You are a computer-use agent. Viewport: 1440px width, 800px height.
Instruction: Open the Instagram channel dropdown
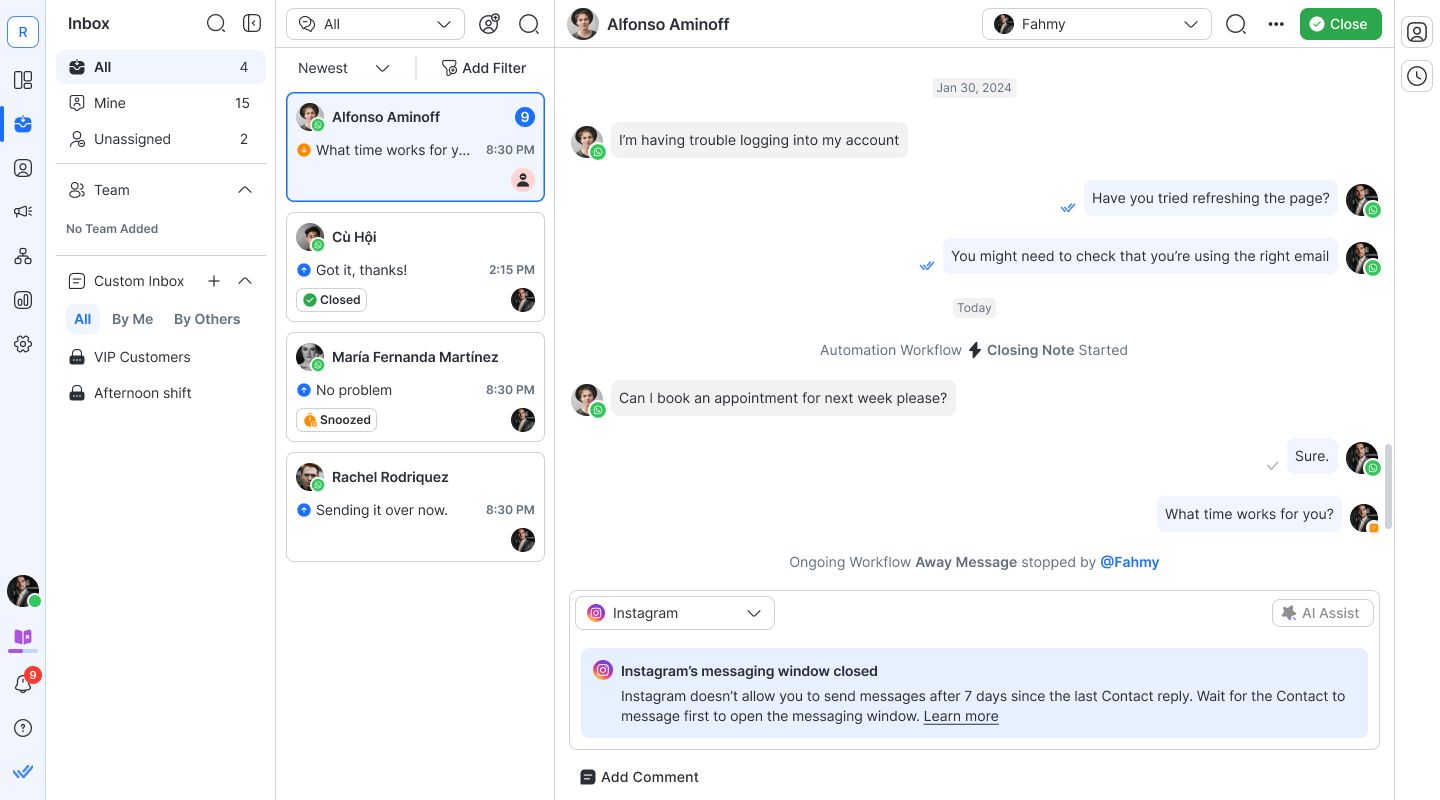[x=675, y=613]
